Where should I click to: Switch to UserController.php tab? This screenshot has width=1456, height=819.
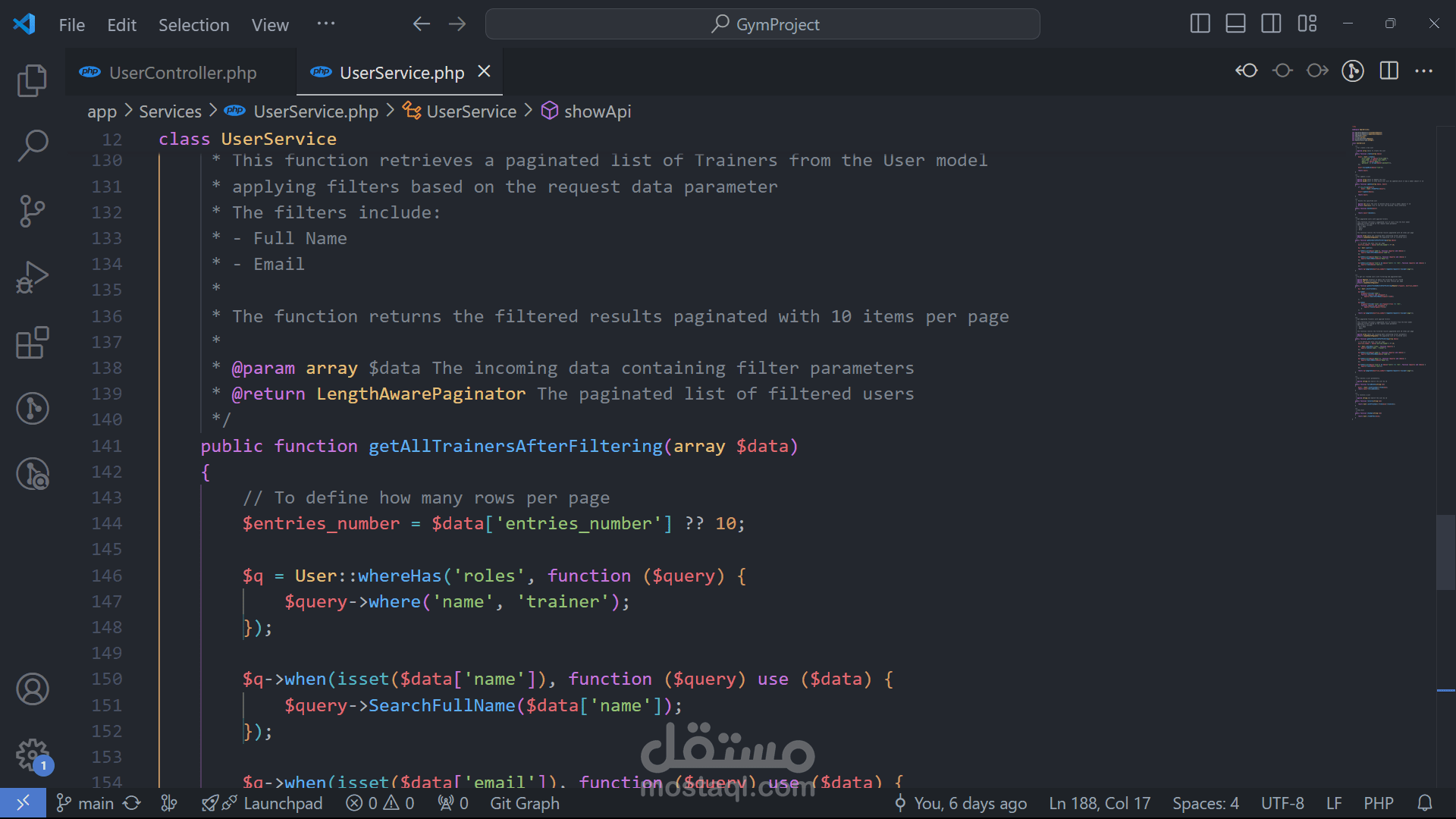pyautogui.click(x=182, y=73)
